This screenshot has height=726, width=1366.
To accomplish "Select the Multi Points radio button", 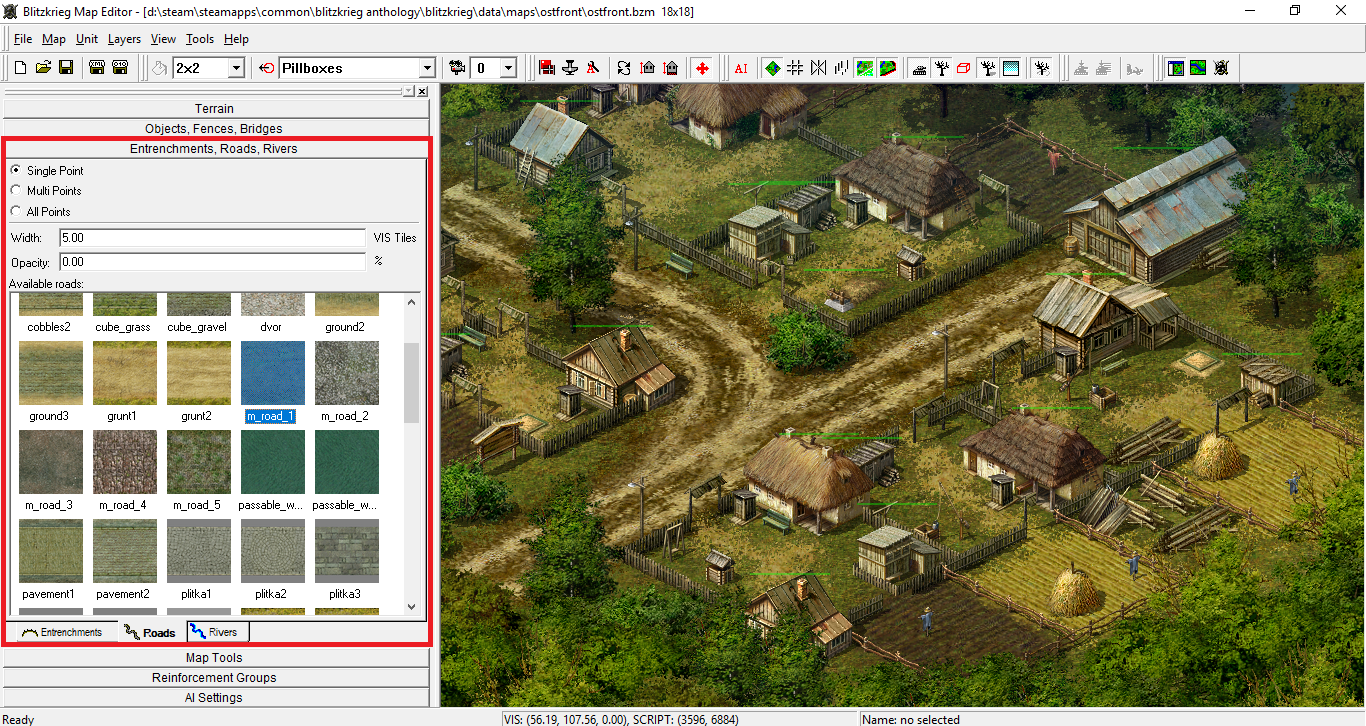I will pos(16,190).
